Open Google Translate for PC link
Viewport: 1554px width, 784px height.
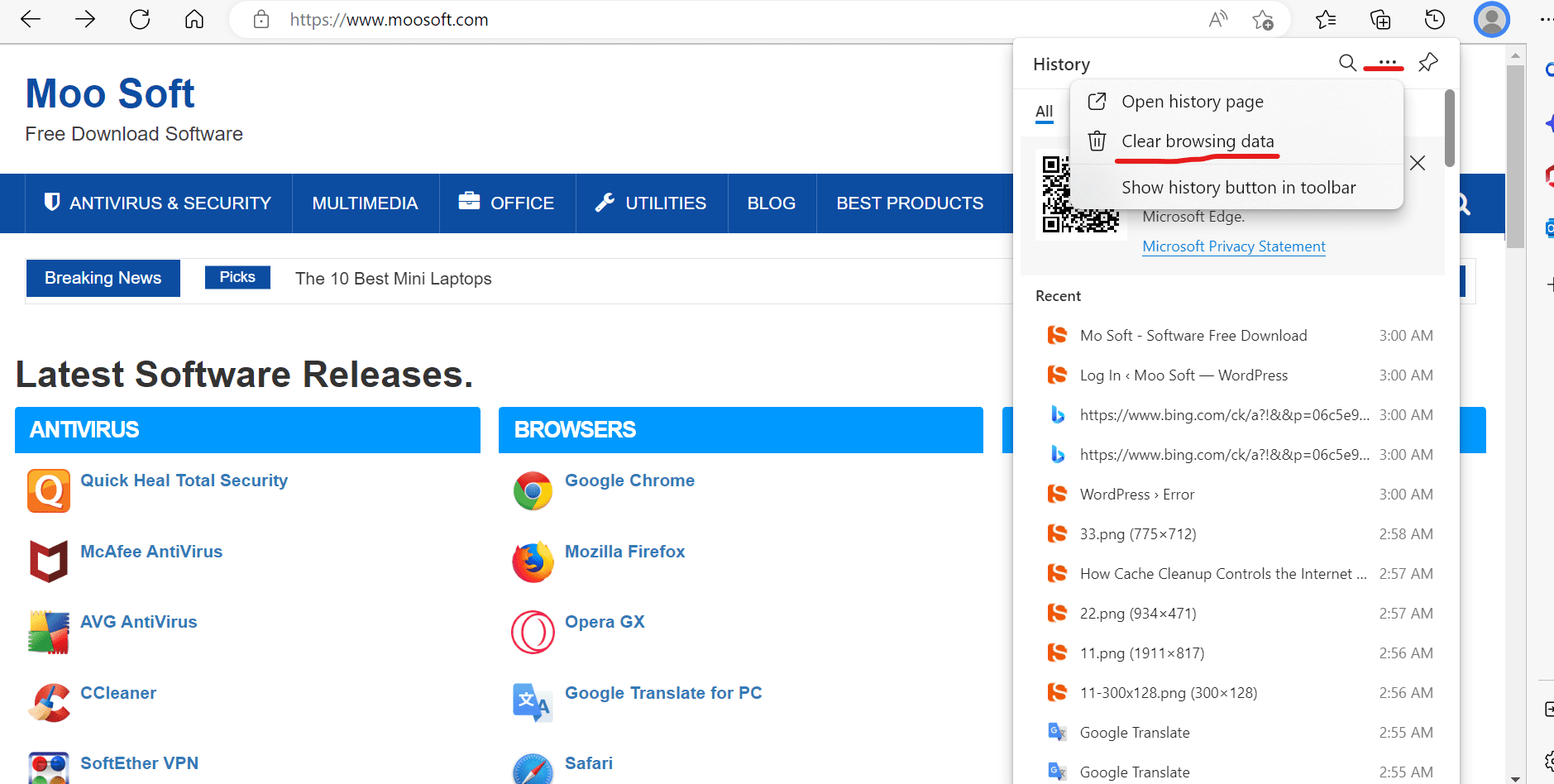[663, 693]
